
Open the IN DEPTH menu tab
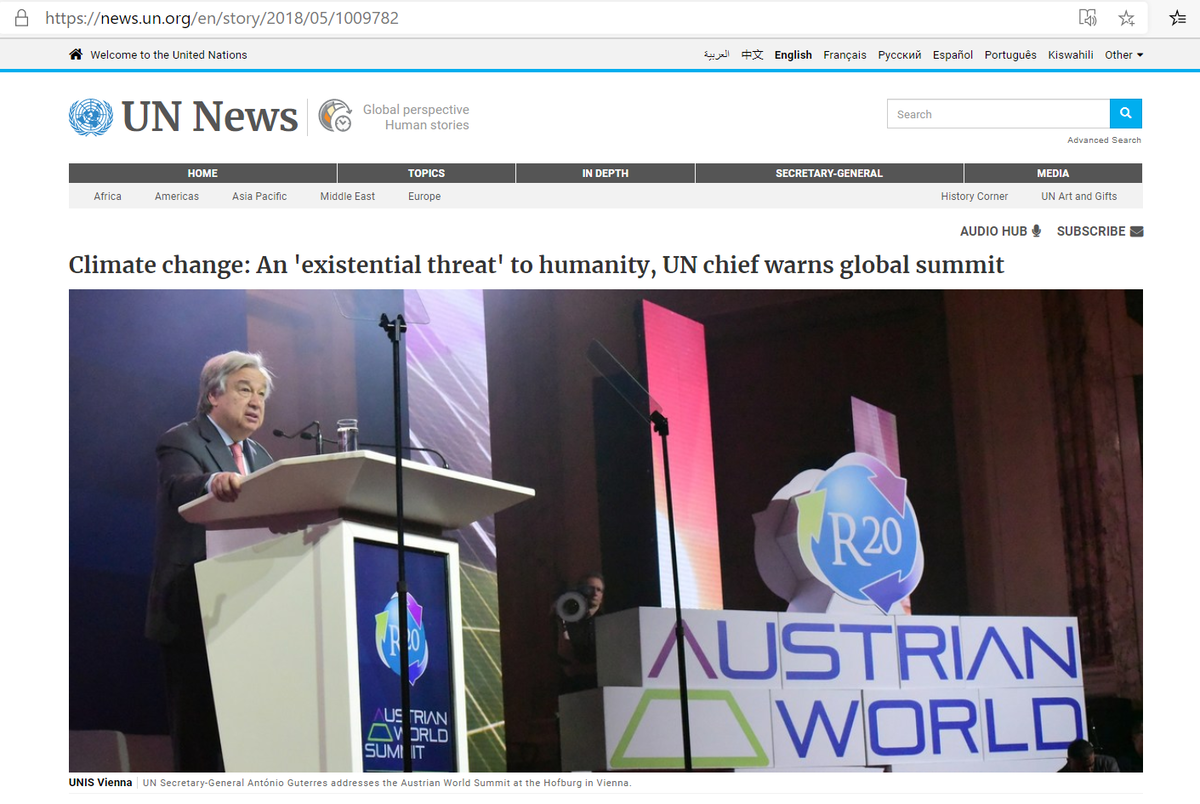pyautogui.click(x=605, y=173)
